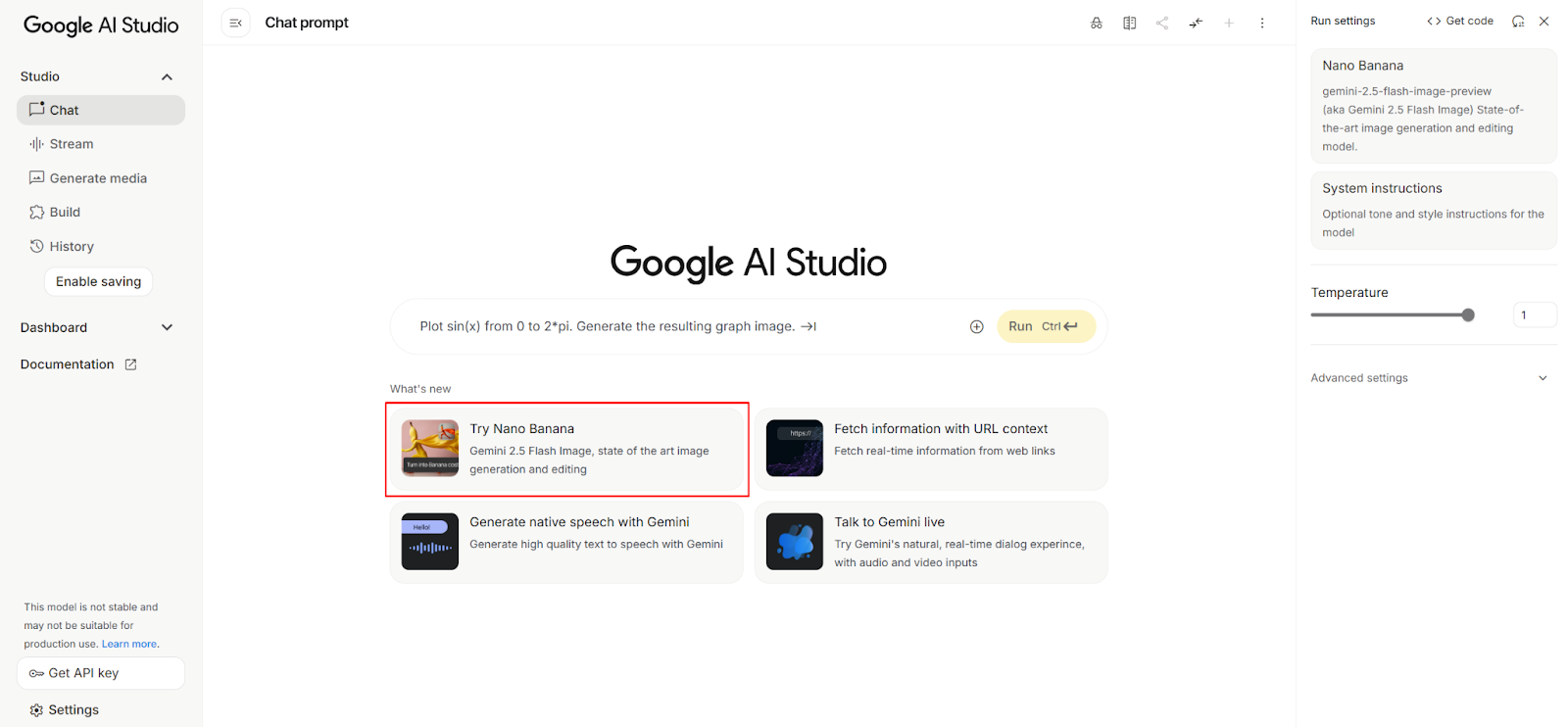Open History in the sidebar
This screenshot has width=1568, height=727.
(x=101, y=247)
